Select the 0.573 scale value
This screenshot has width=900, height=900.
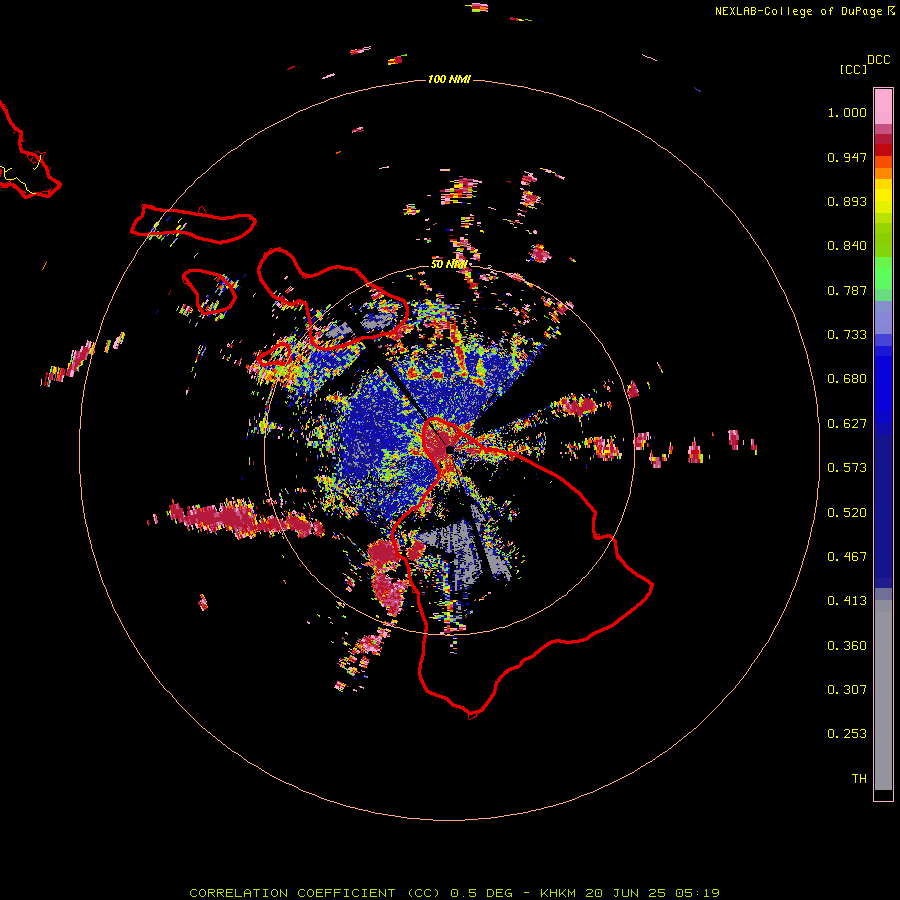point(847,468)
